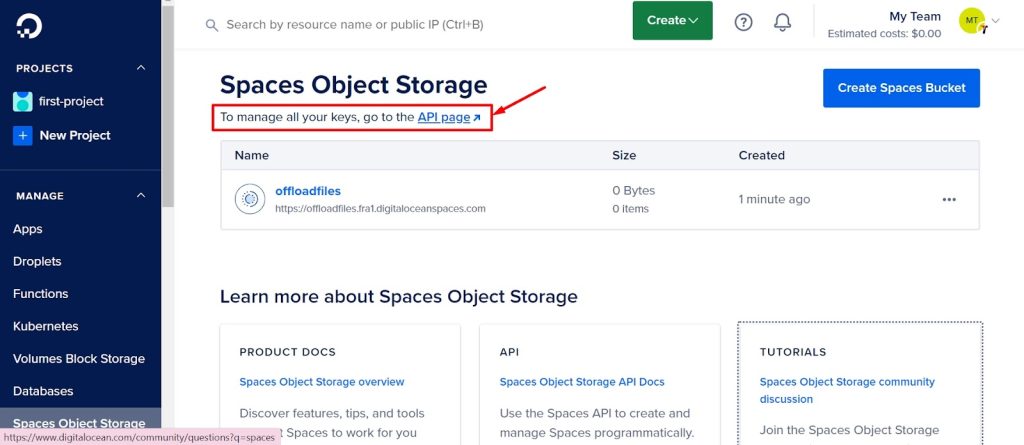
Task: Click the Name column header
Action: (x=251, y=156)
